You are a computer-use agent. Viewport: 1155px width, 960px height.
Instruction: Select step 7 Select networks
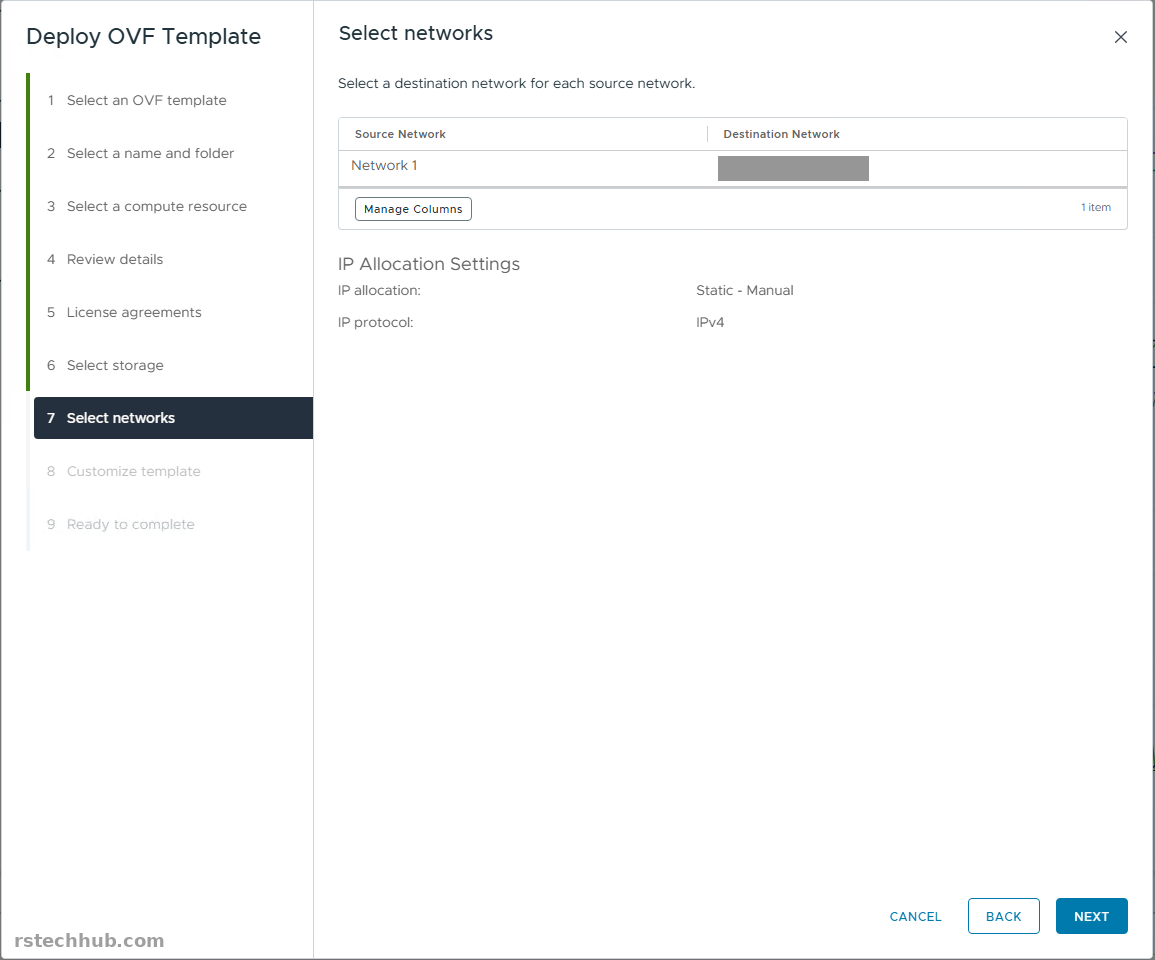pyautogui.click(x=173, y=418)
